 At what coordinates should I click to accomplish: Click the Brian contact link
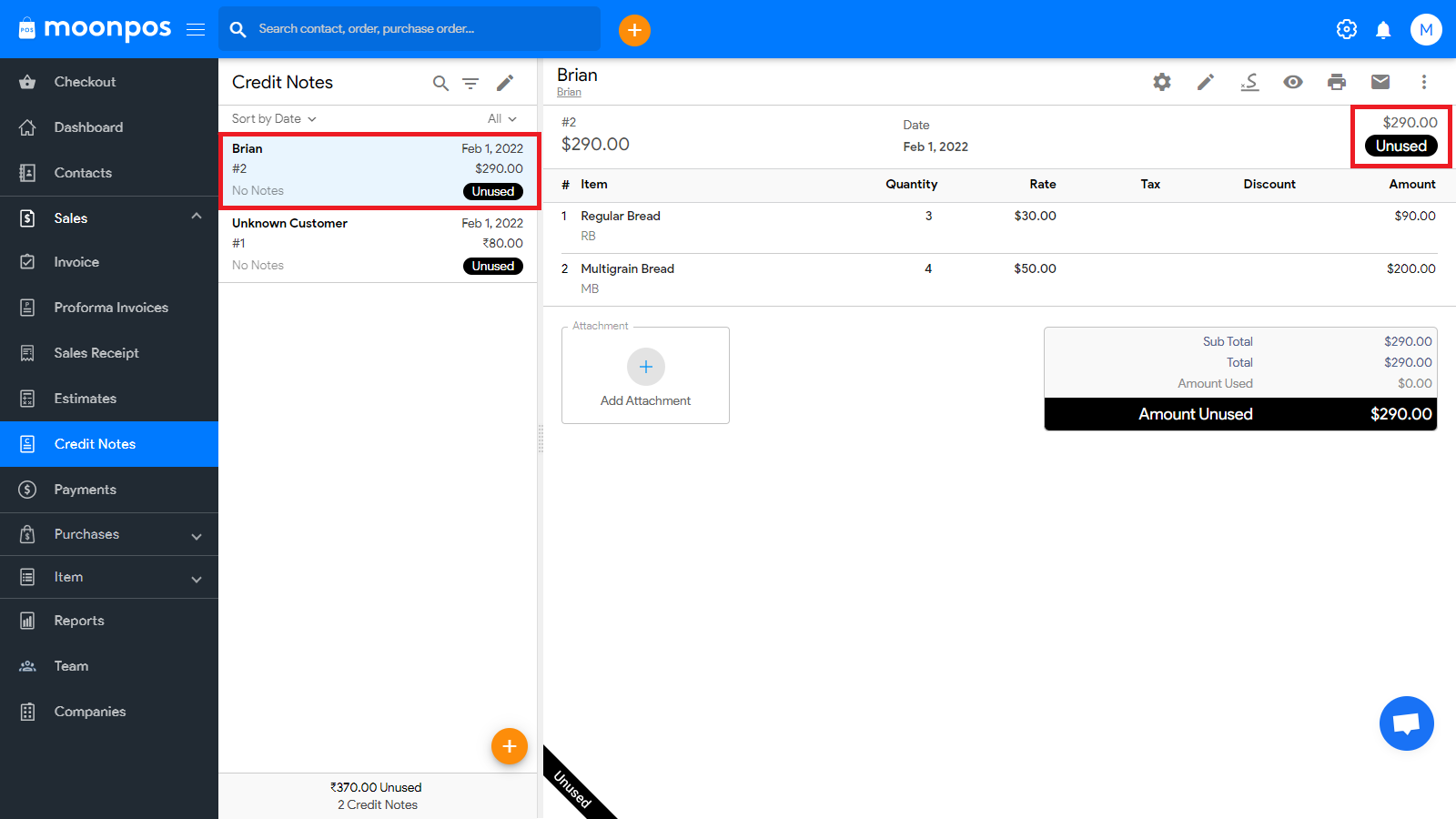click(569, 92)
